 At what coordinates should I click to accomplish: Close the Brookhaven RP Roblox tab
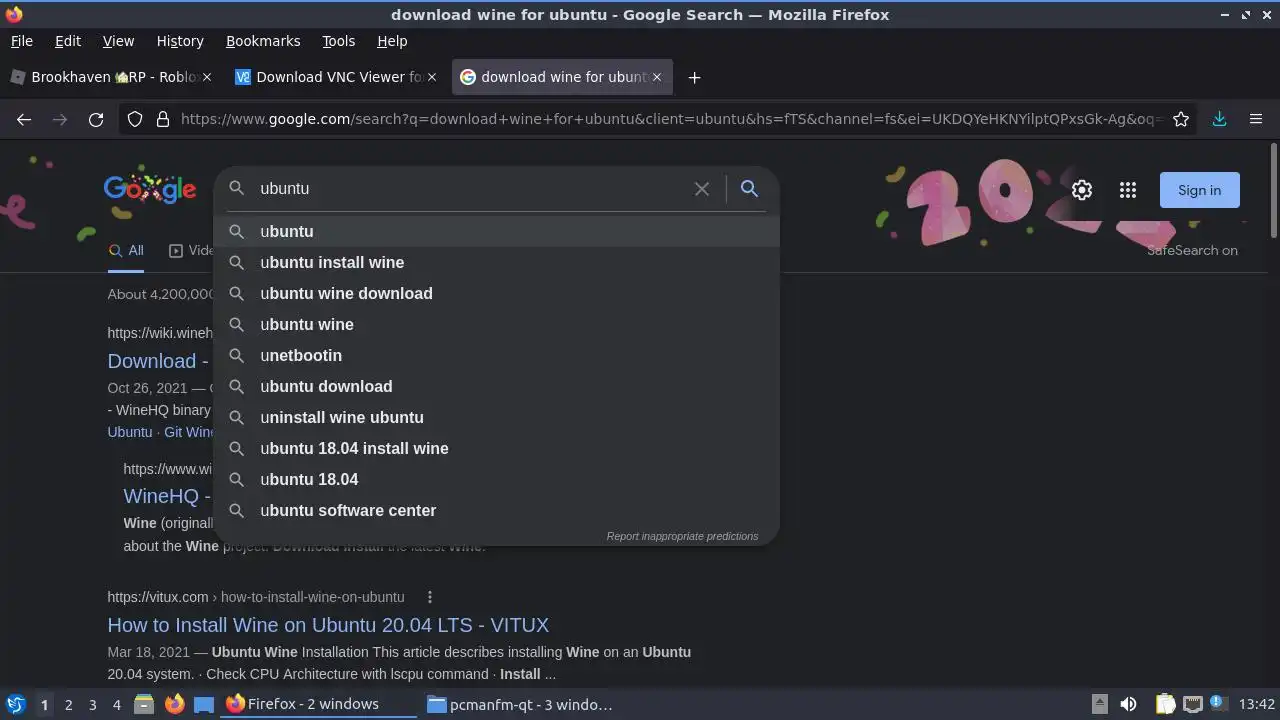pyautogui.click(x=207, y=77)
